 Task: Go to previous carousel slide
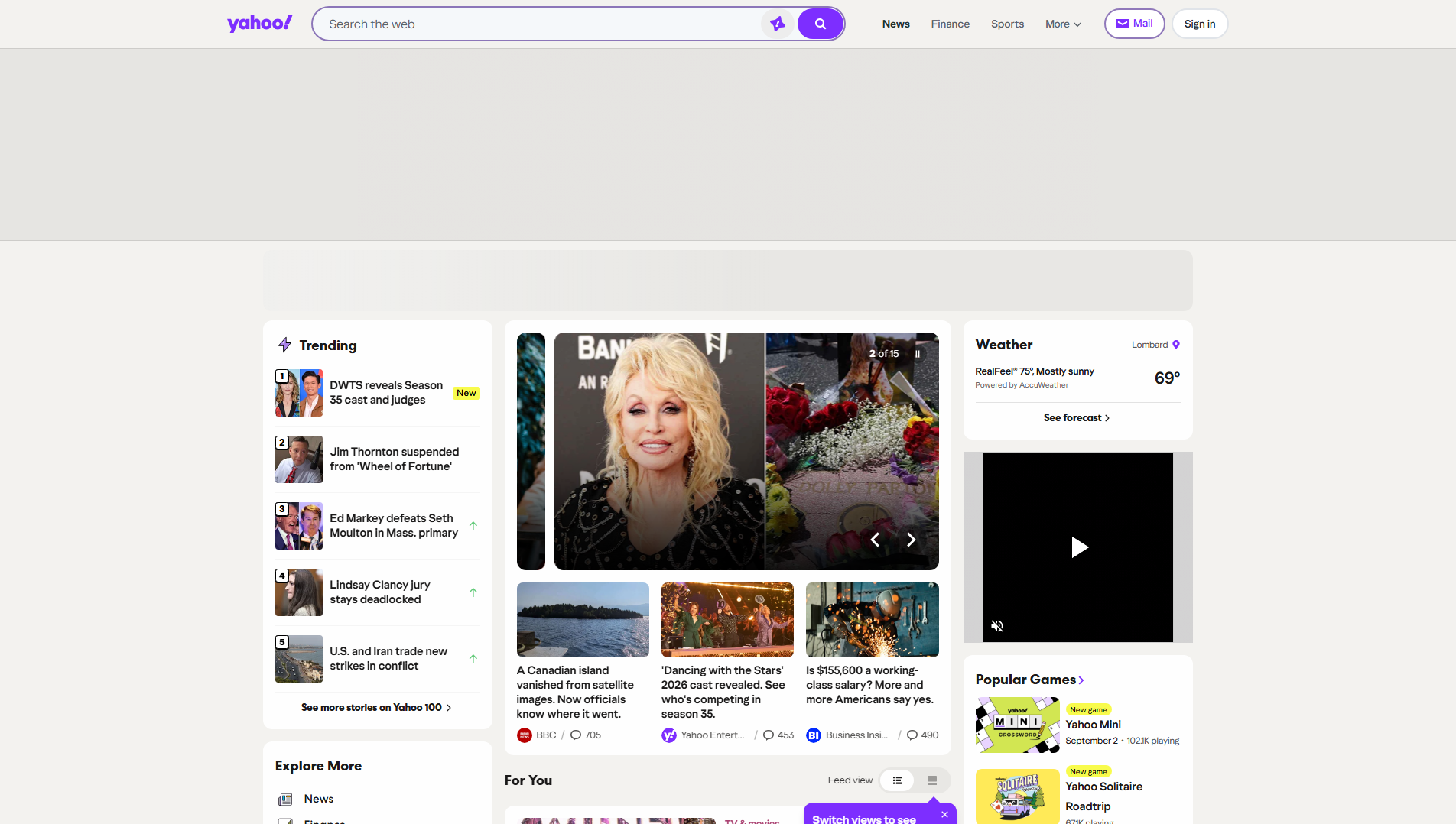[x=875, y=540]
